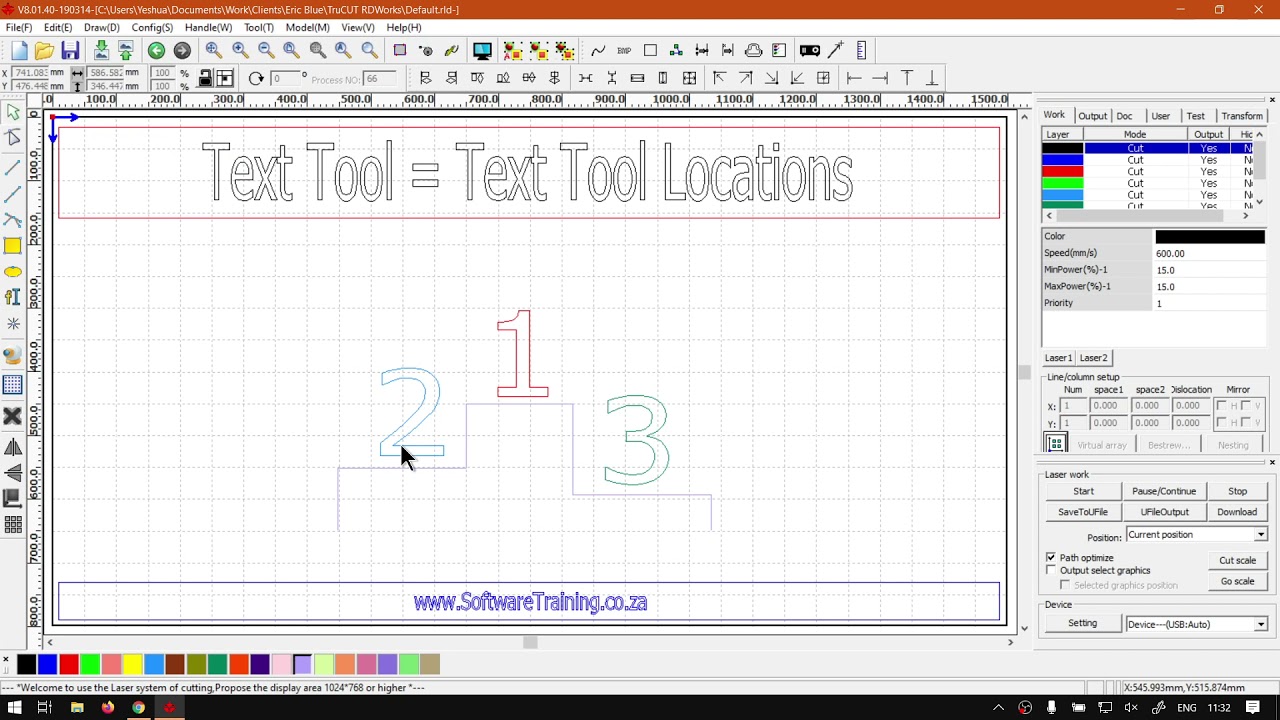Select the straight Line draw tool

click(13, 166)
